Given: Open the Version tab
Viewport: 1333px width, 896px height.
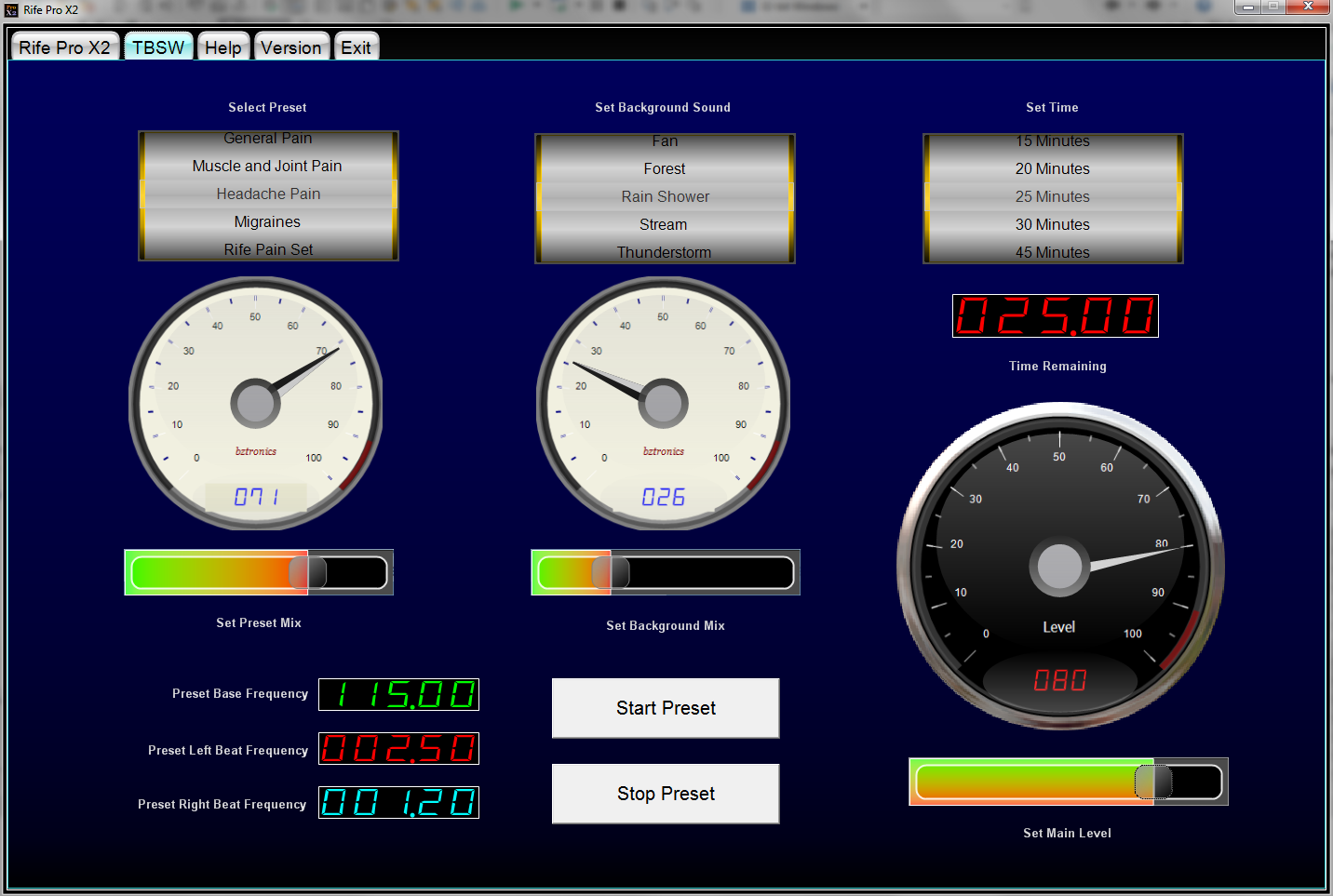Looking at the screenshot, I should [291, 47].
